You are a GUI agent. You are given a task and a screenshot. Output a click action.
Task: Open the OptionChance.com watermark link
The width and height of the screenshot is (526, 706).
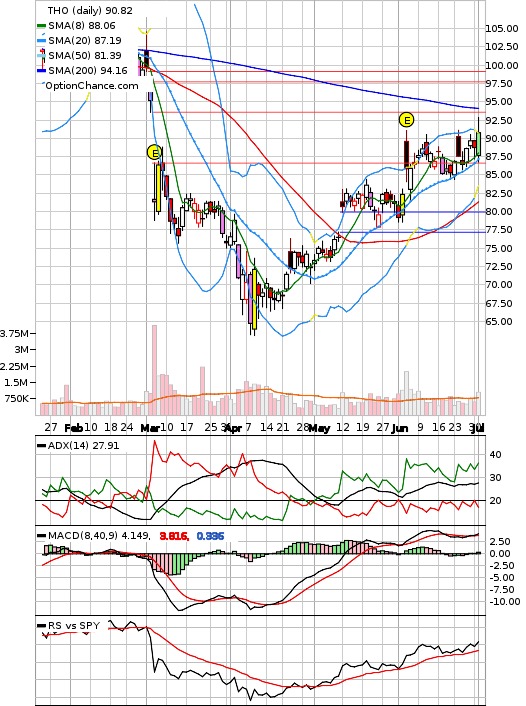[92, 86]
